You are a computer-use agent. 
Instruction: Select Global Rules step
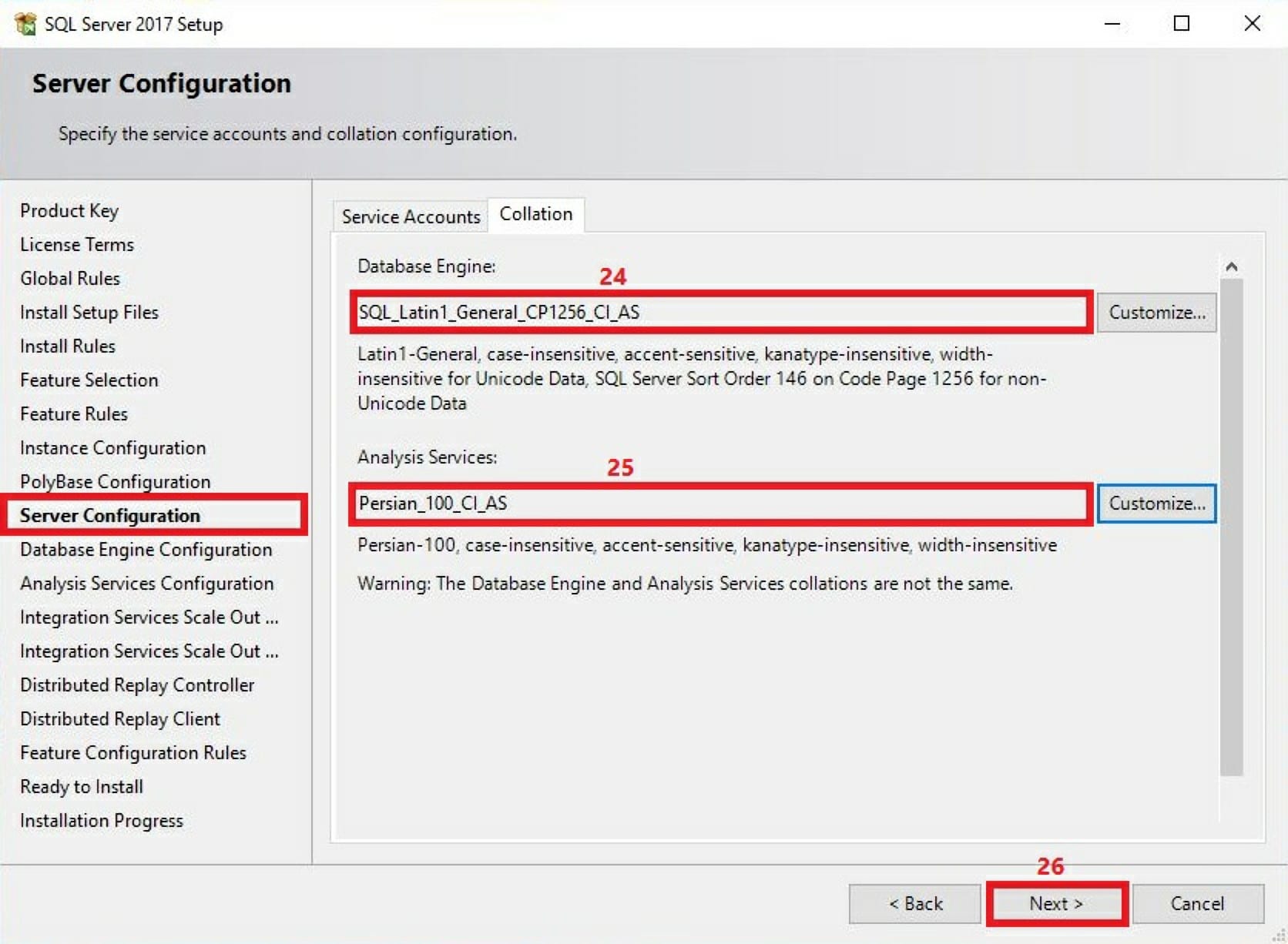[x=70, y=278]
